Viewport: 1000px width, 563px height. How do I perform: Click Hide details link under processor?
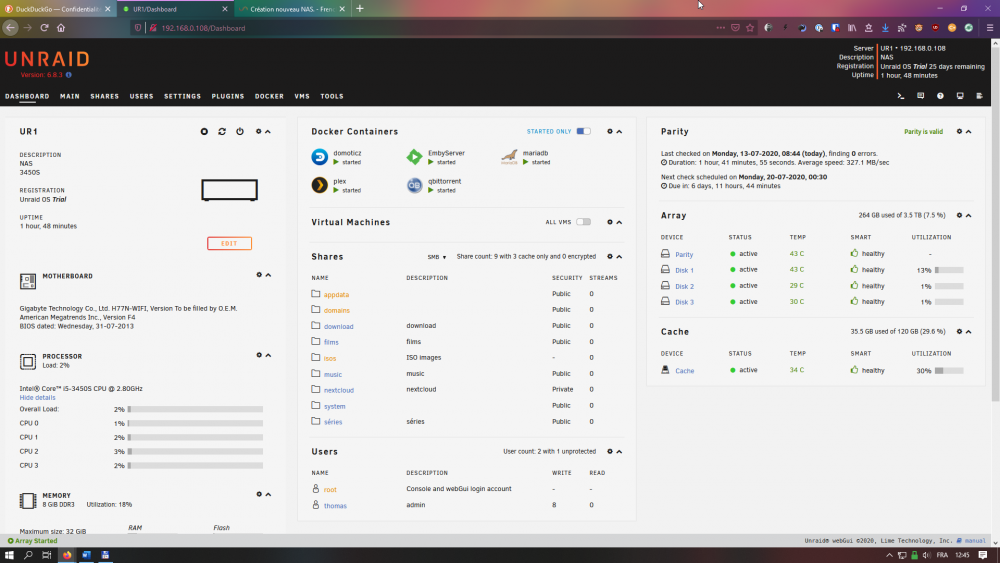pyautogui.click(x=38, y=397)
